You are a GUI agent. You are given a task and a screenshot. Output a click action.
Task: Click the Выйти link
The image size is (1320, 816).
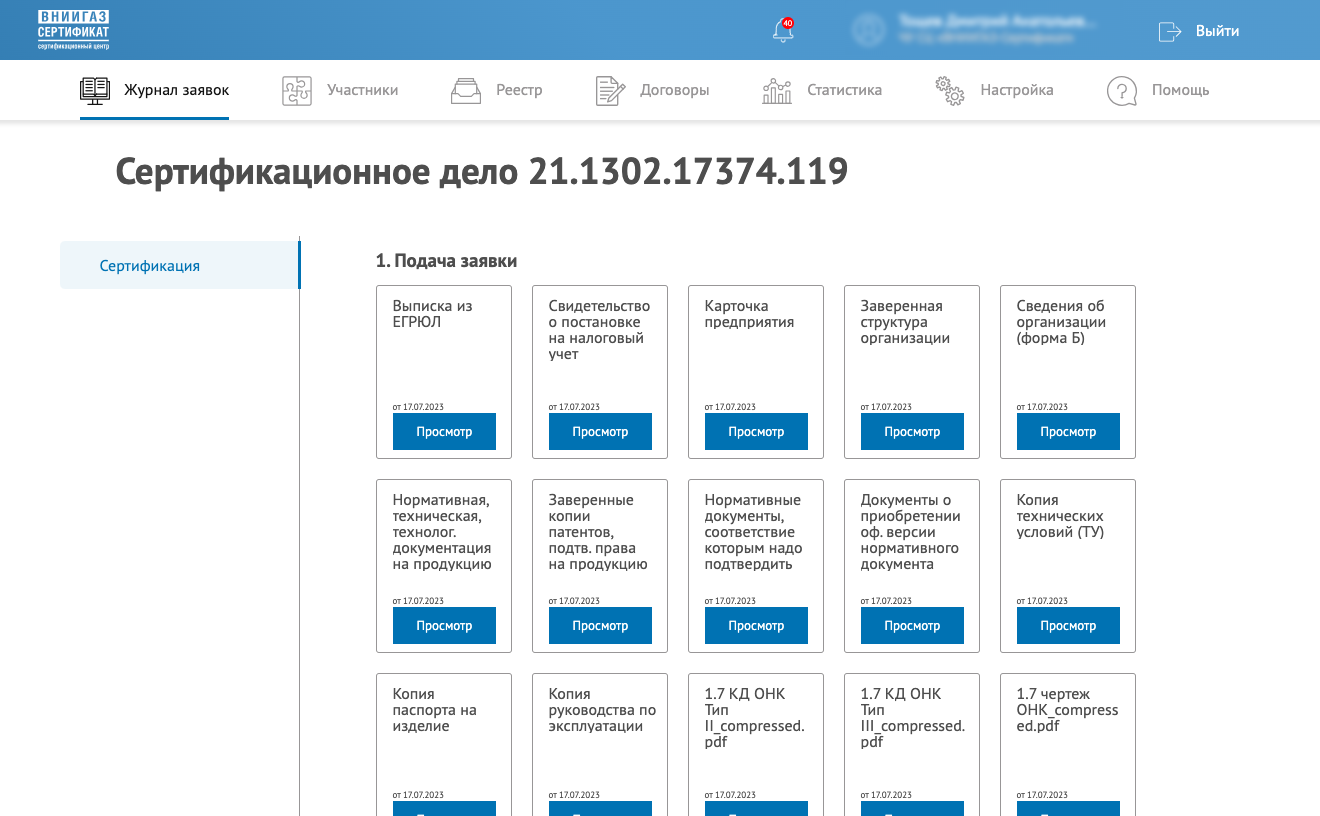point(1217,31)
